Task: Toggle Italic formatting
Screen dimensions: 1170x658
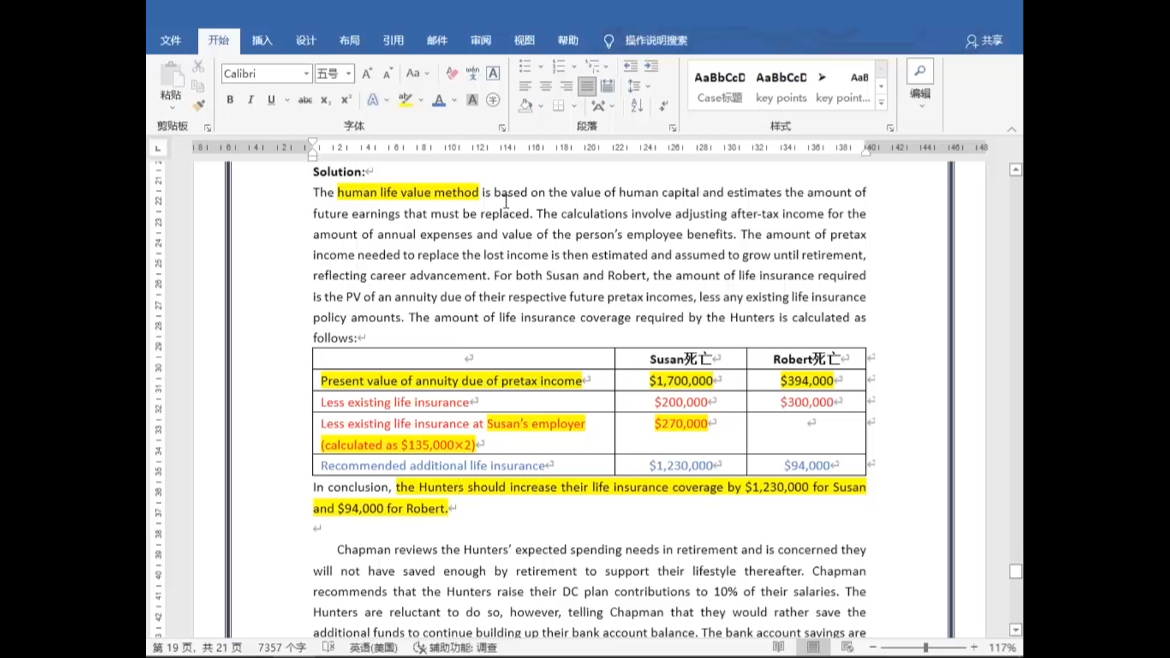Action: pos(250,100)
